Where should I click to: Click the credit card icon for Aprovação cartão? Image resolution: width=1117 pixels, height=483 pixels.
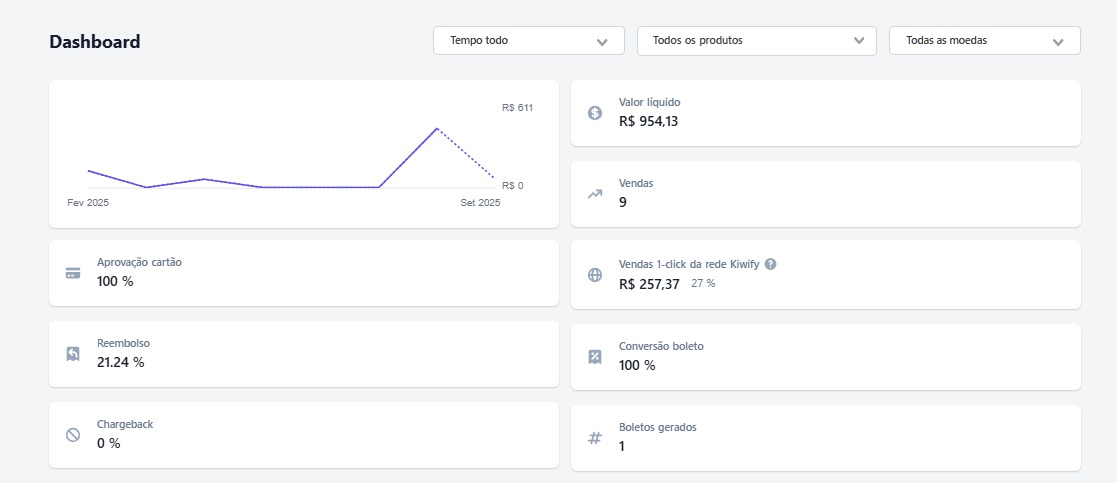73,273
